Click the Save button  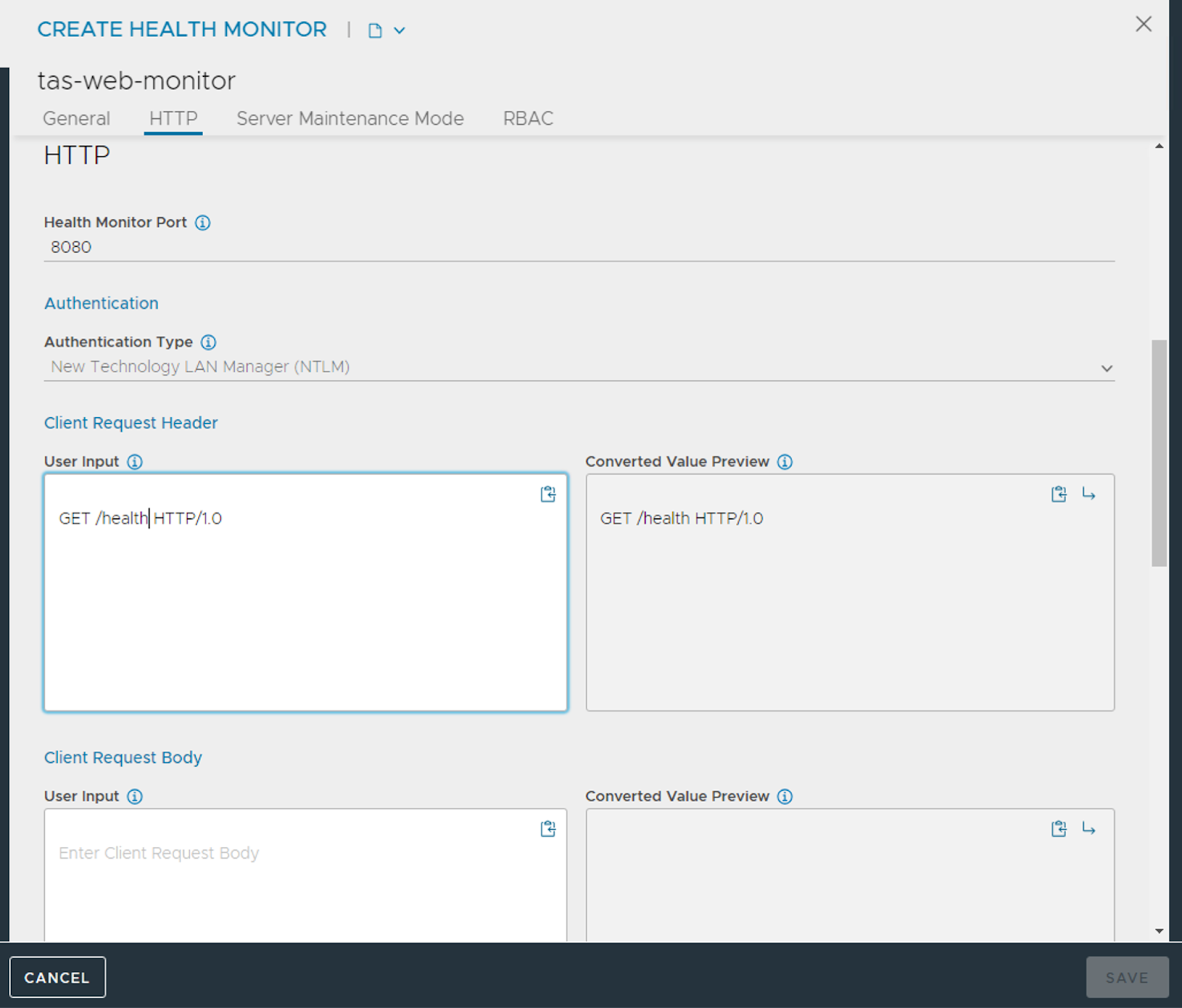[1127, 977]
